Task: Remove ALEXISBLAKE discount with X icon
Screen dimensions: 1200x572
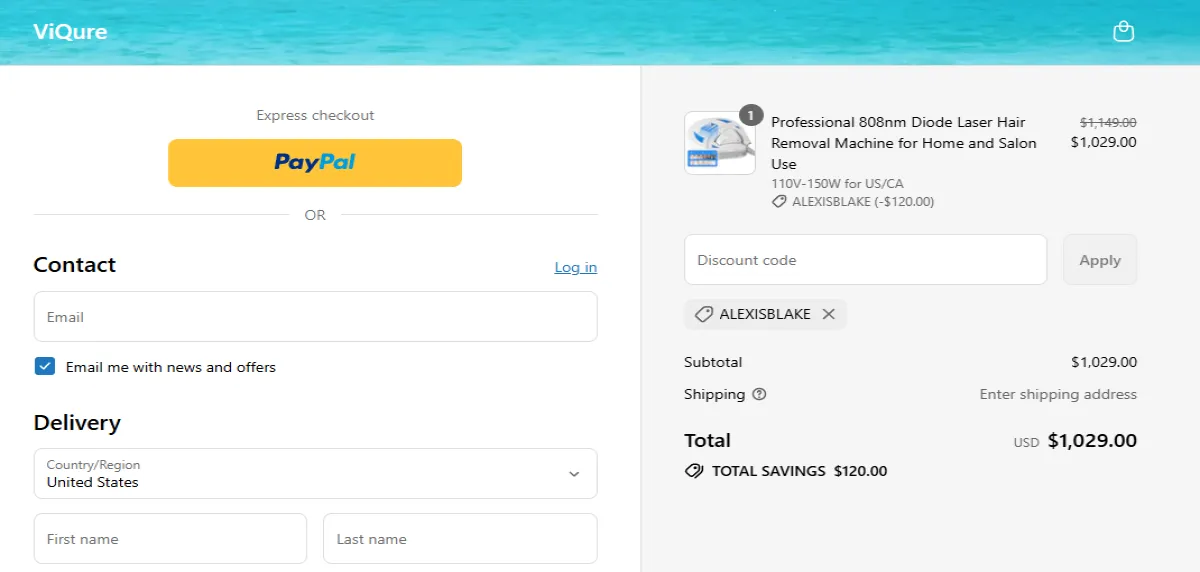Action: point(828,314)
